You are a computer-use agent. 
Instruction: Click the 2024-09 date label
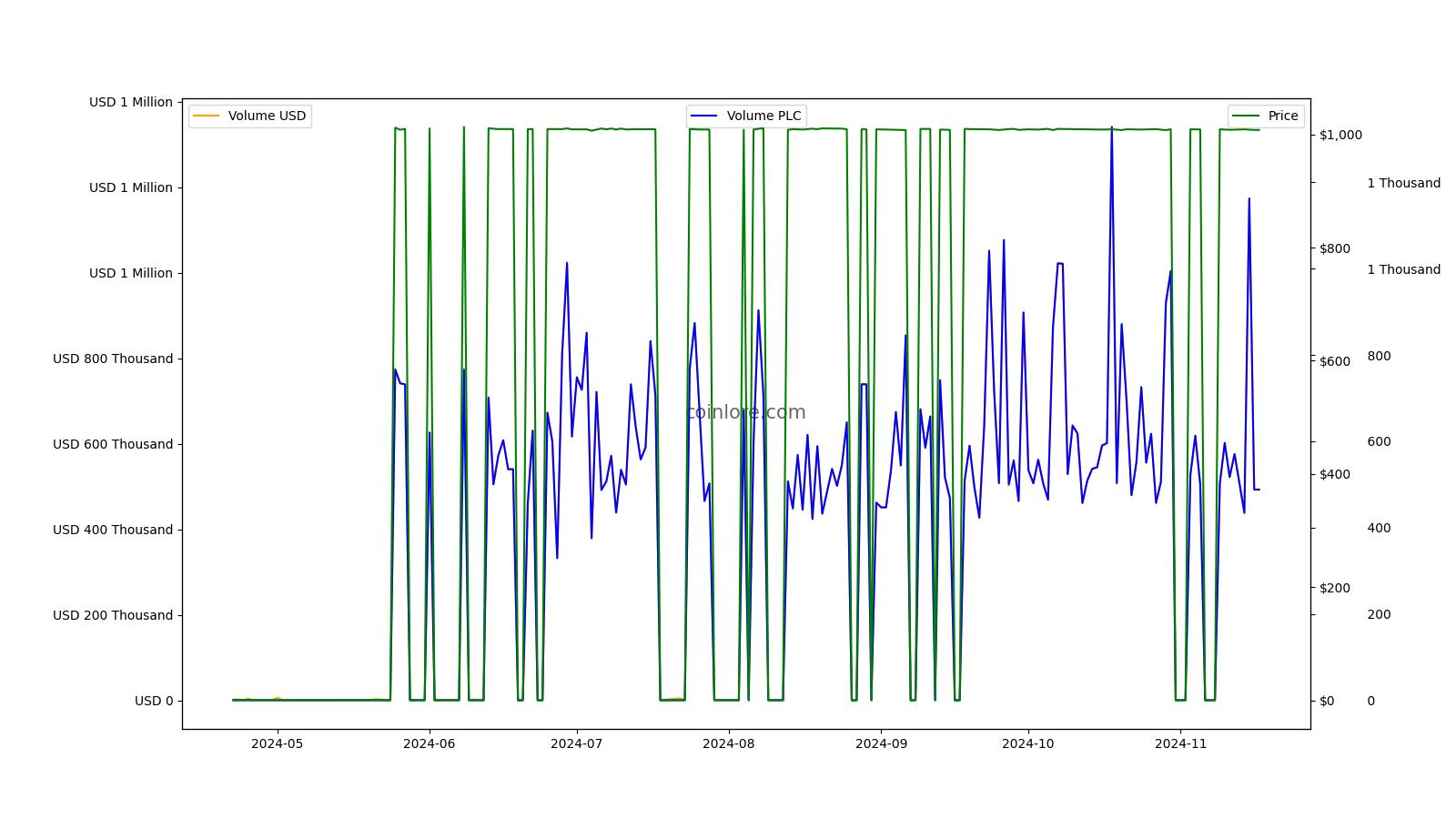tap(881, 743)
